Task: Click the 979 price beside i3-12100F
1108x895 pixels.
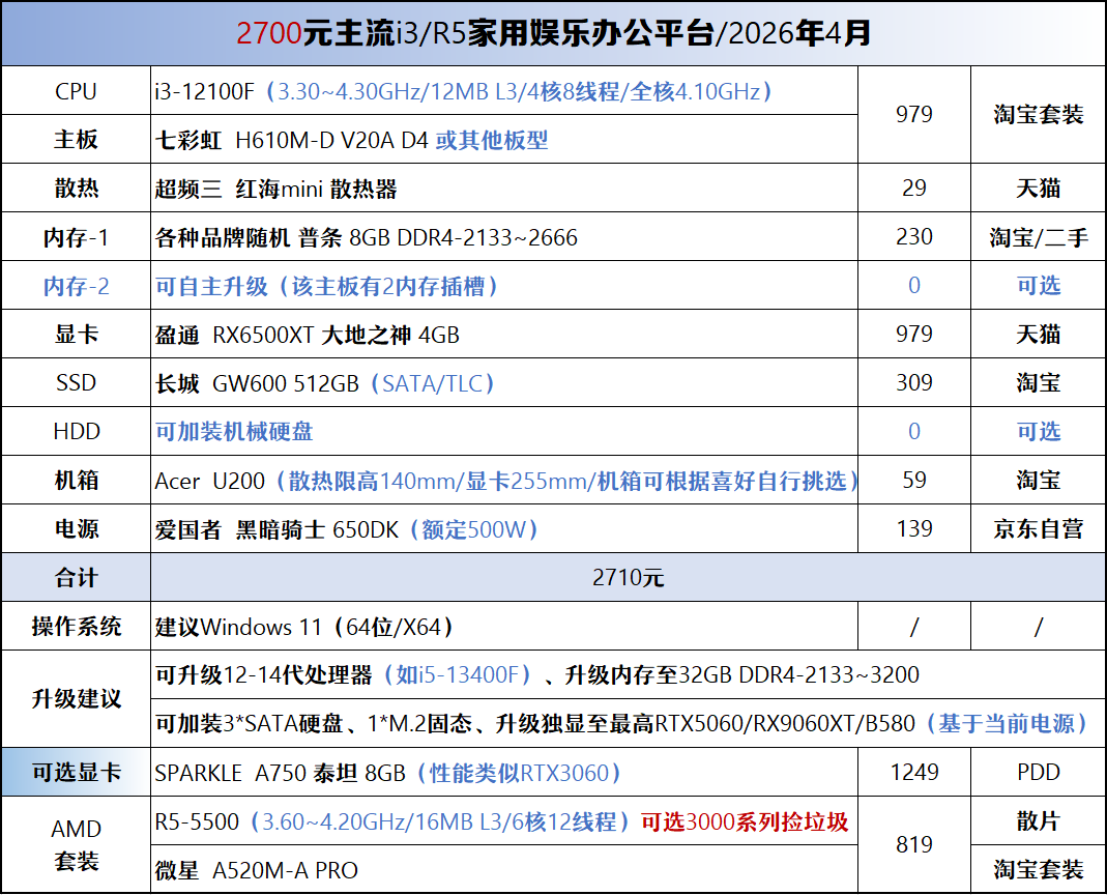Action: (x=914, y=114)
